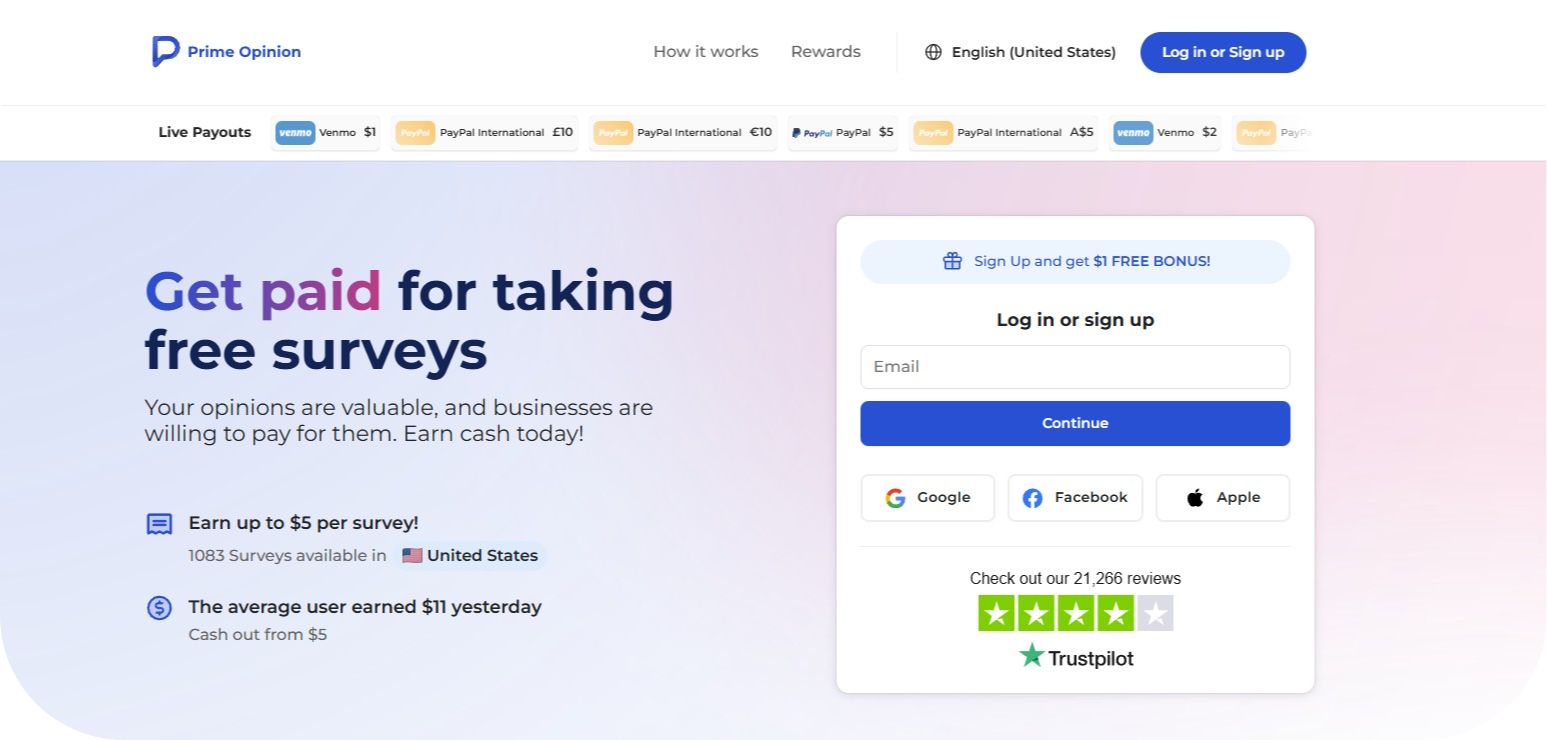Click the Facebook logo icon
The height and width of the screenshot is (740, 1547).
tap(1032, 498)
